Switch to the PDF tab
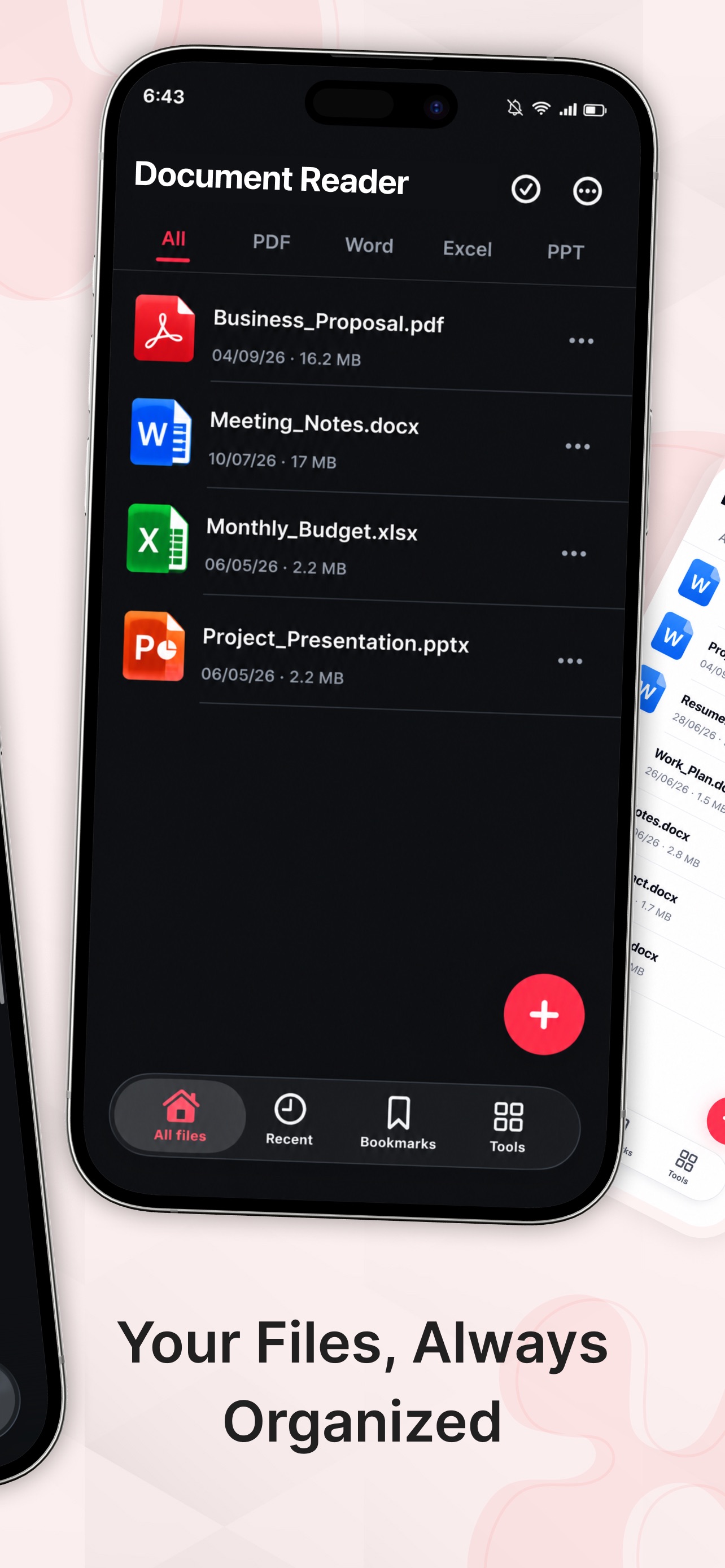 pyautogui.click(x=272, y=242)
